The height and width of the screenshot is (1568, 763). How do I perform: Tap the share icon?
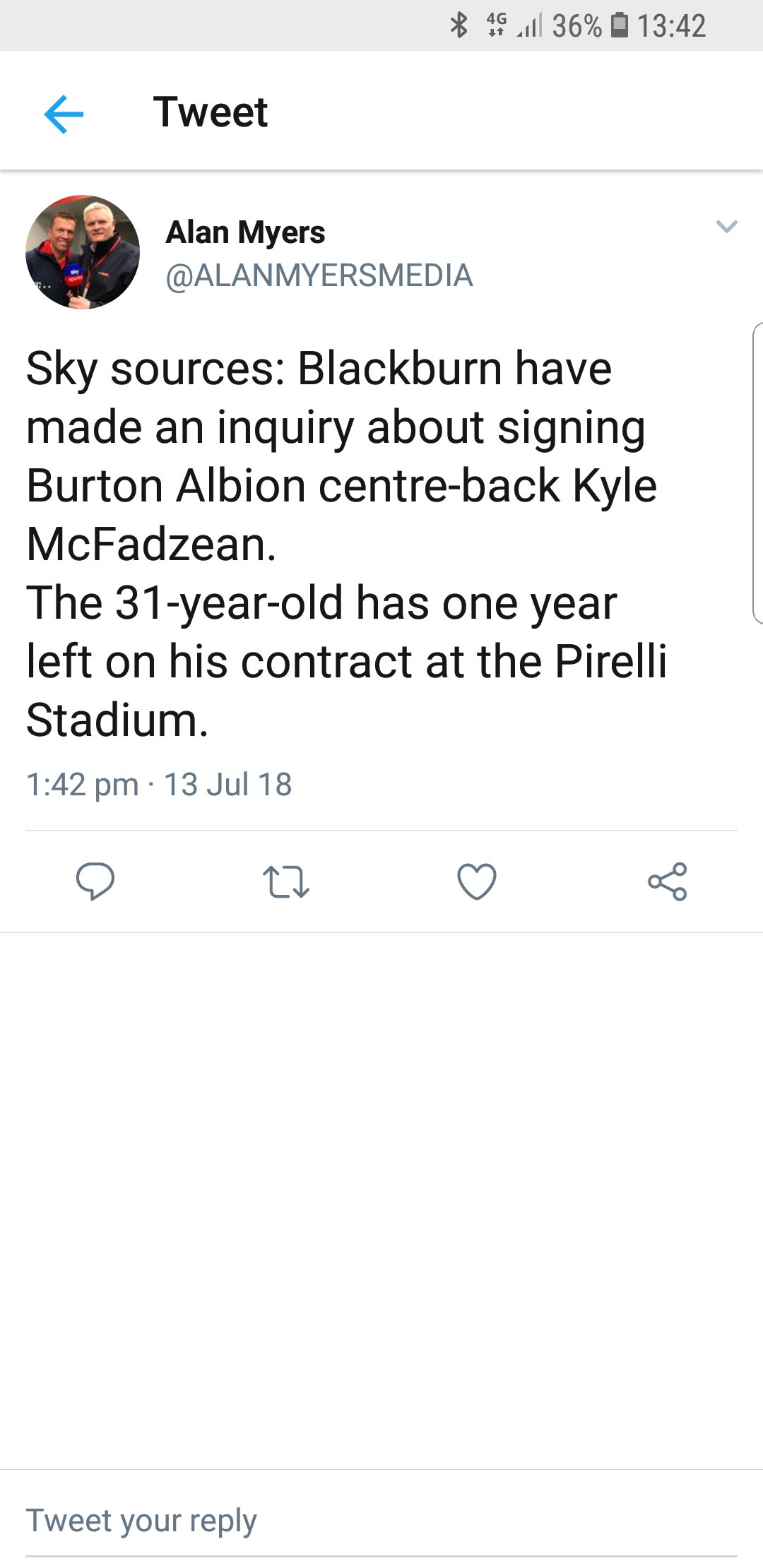tap(668, 881)
